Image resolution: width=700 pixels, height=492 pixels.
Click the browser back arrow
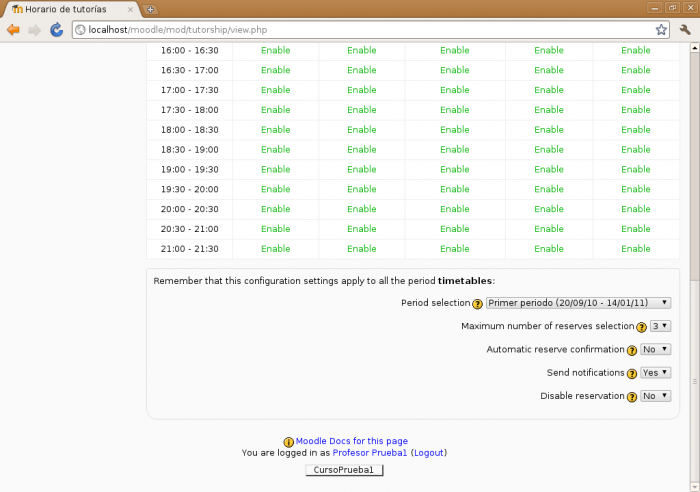13,30
